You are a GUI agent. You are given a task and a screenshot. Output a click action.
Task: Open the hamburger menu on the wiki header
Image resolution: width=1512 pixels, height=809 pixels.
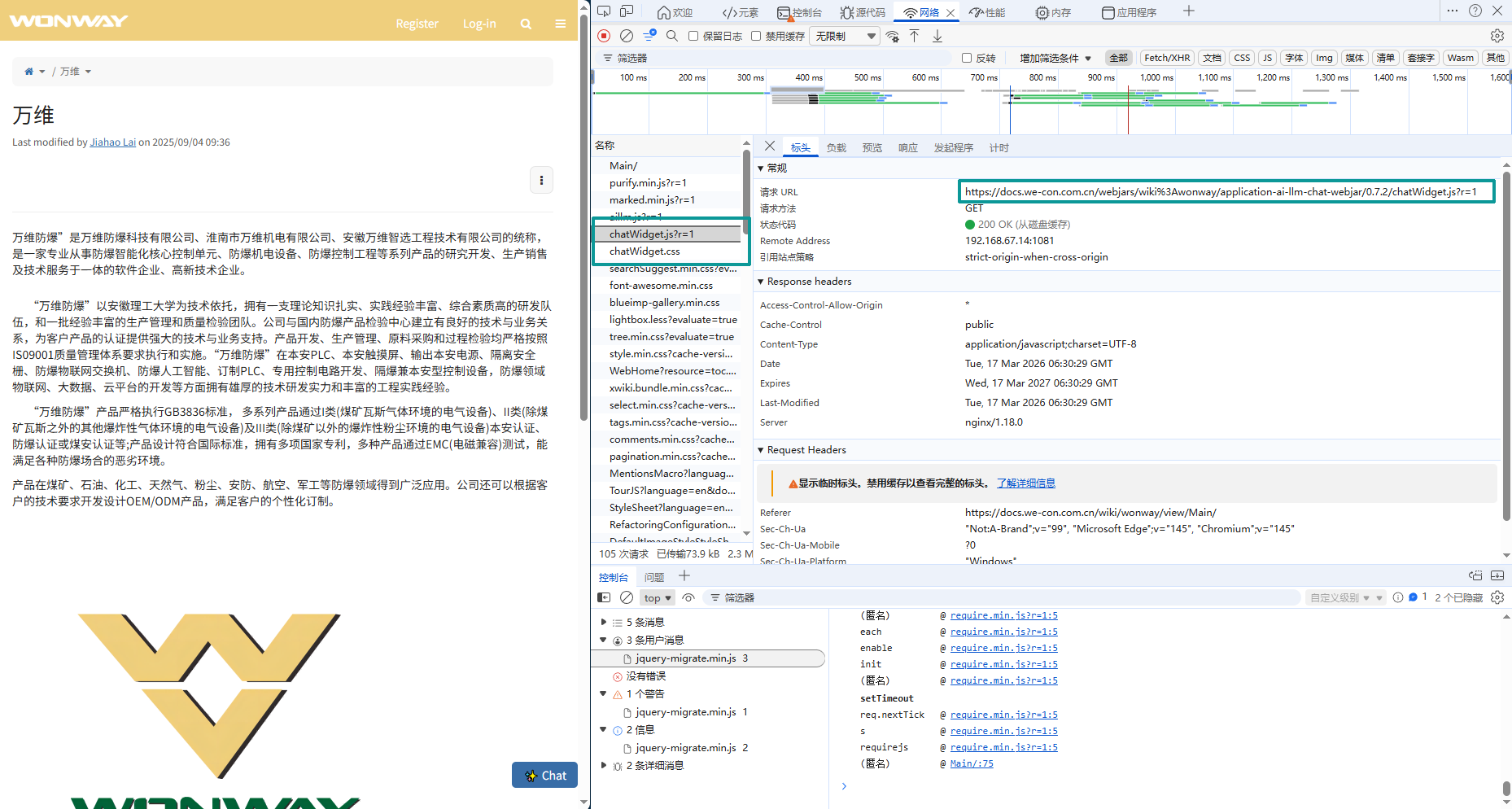pyautogui.click(x=561, y=24)
